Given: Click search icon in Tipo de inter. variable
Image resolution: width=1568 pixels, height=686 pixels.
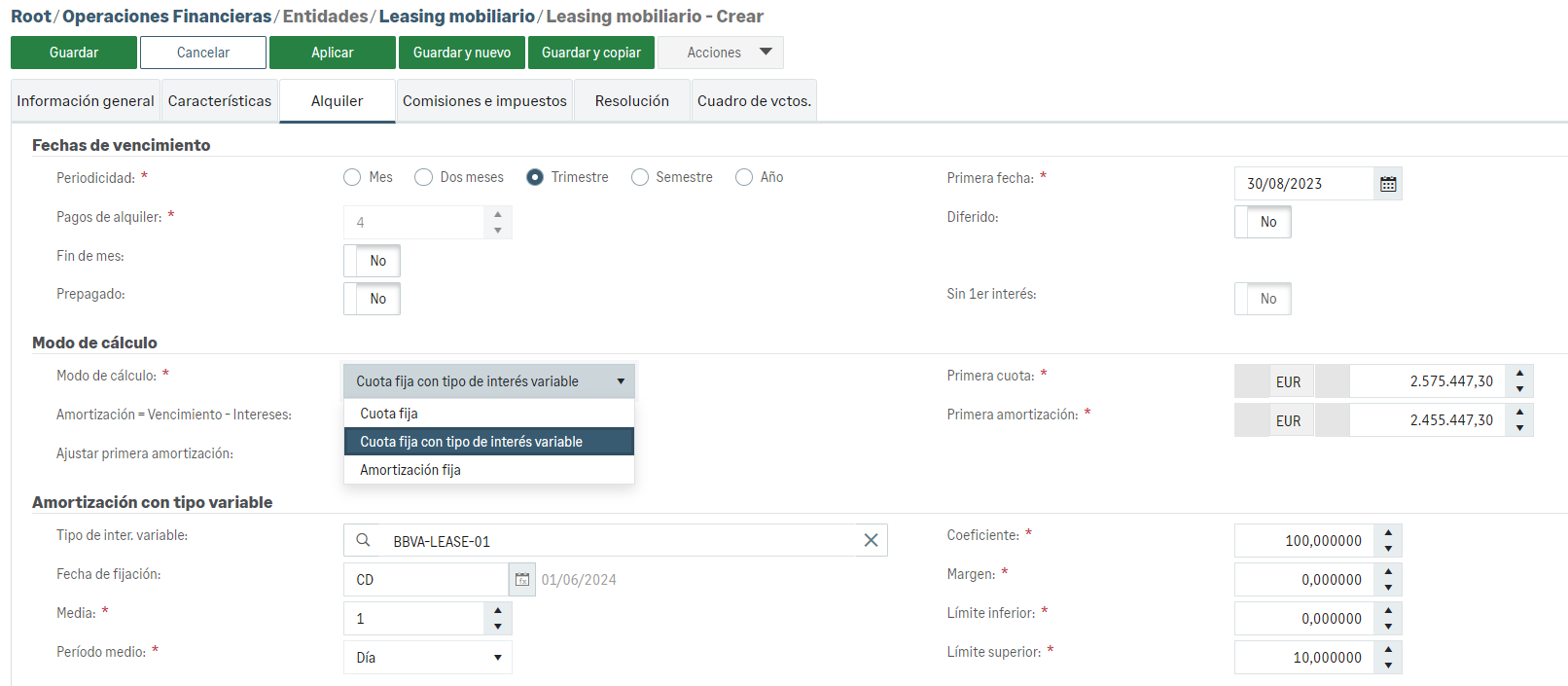Looking at the screenshot, I should point(363,541).
